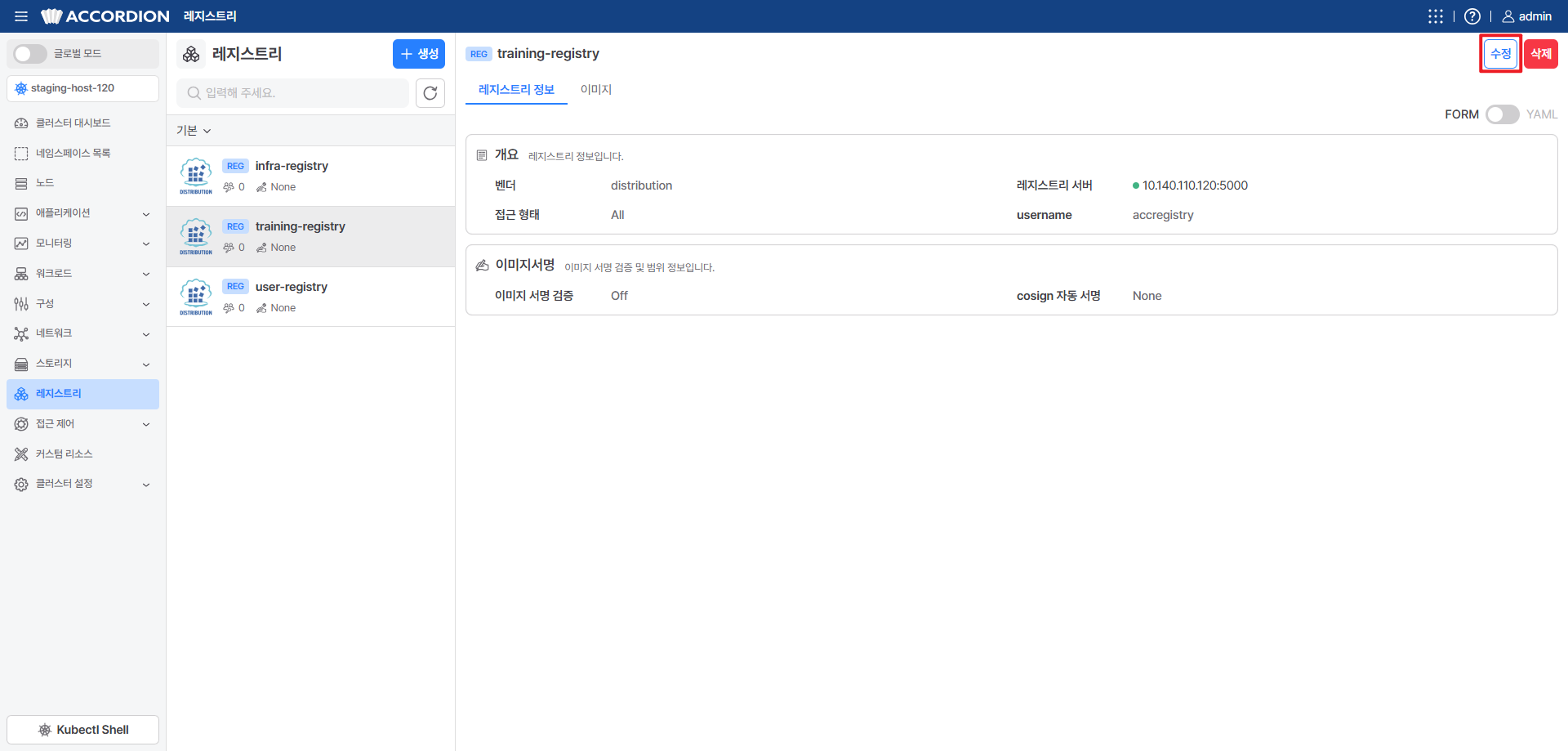This screenshot has width=1568, height=751.
Task: Click the refresh registry list icon
Action: point(430,93)
